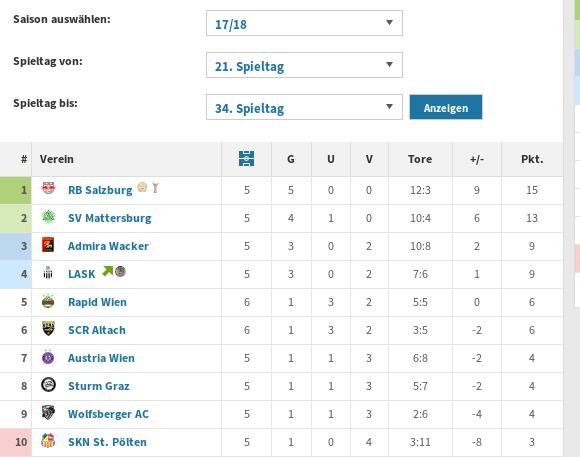Click the SKN St. Pölten club crest
Viewport: 580px width, 457px height.
tap(48, 441)
